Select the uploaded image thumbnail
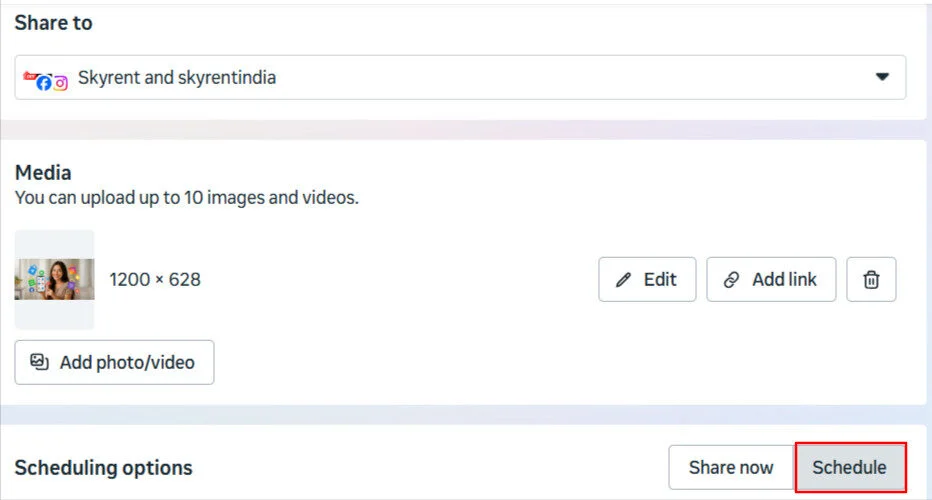The width and height of the screenshot is (932, 500). click(x=54, y=280)
